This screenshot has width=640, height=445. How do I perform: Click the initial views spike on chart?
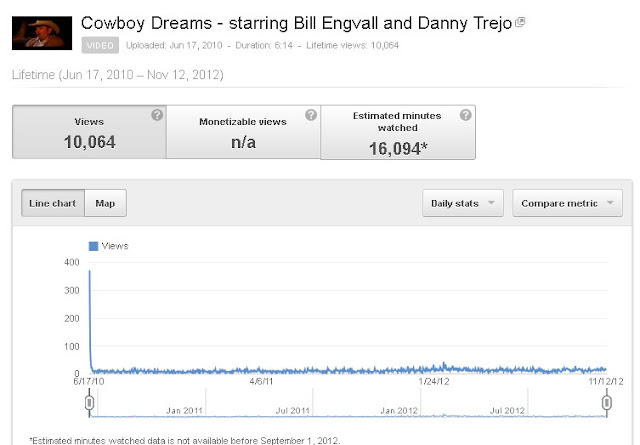tap(90, 271)
